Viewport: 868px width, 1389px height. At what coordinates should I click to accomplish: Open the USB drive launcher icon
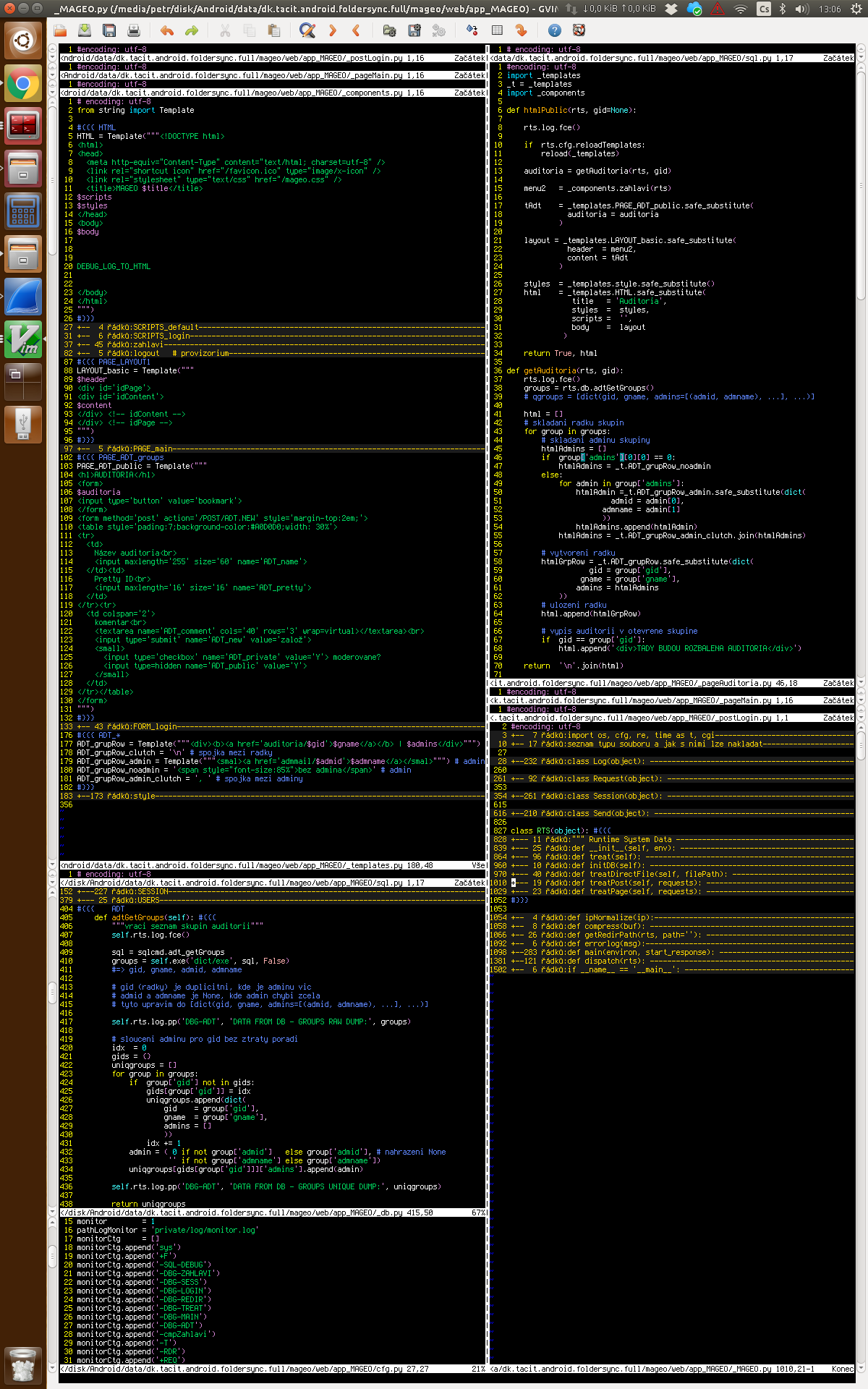(x=23, y=424)
